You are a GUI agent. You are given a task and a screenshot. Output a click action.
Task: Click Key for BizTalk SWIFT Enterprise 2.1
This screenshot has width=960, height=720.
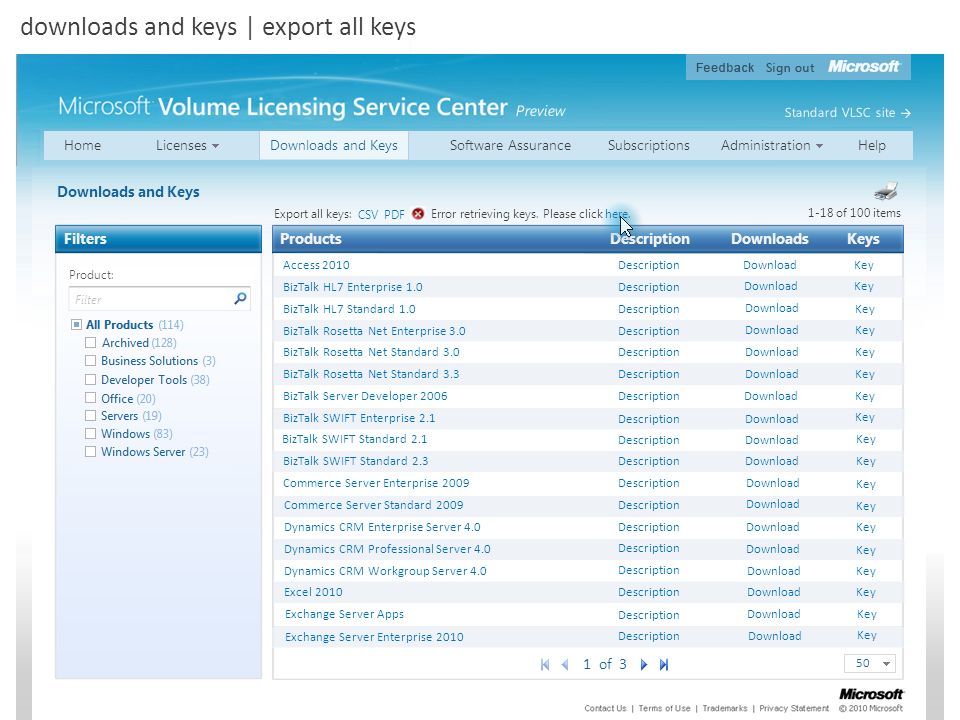pos(864,418)
